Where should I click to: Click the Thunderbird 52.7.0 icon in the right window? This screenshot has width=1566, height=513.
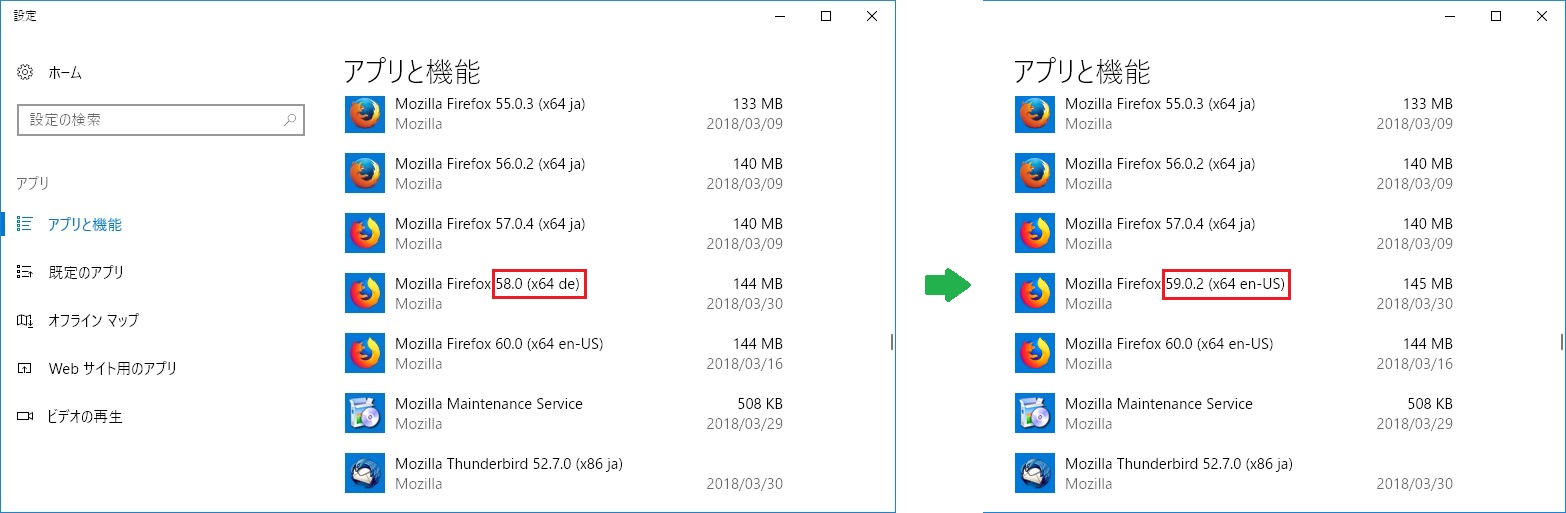click(x=1034, y=473)
